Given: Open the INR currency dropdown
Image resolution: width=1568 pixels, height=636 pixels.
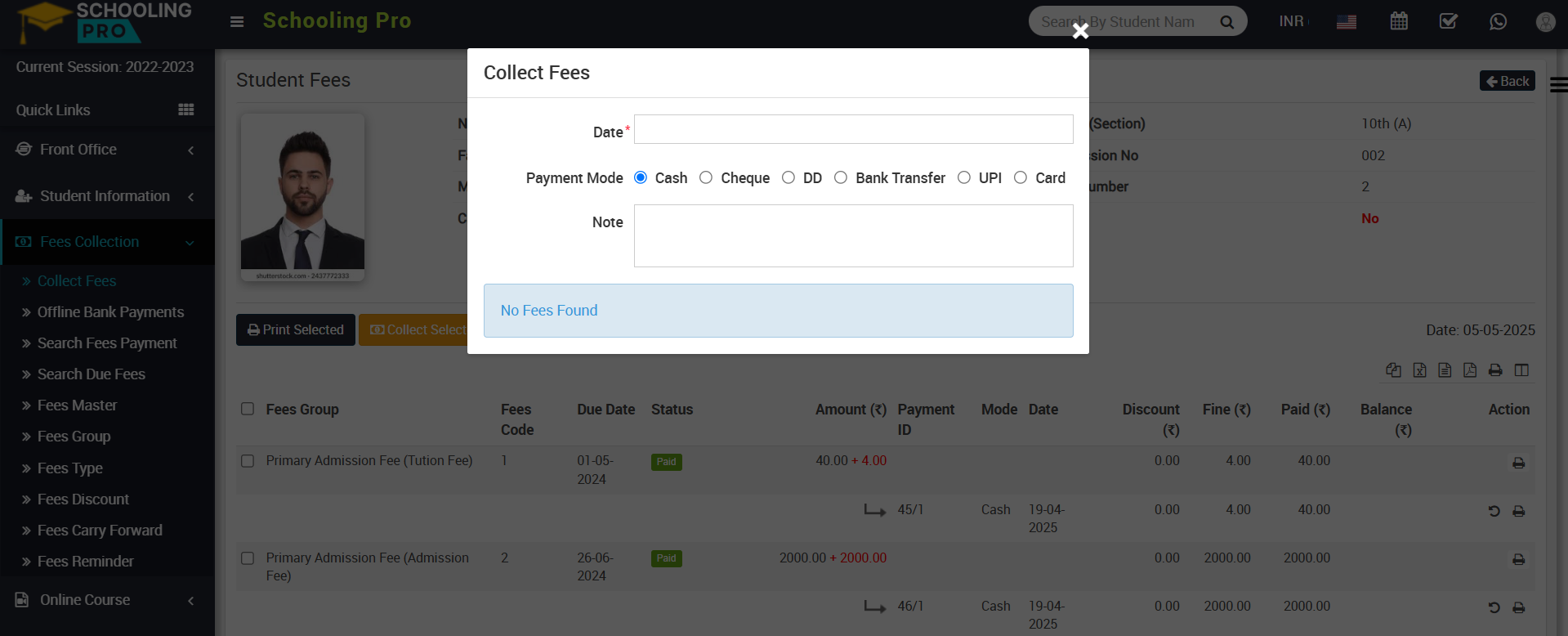Looking at the screenshot, I should coord(1294,21).
